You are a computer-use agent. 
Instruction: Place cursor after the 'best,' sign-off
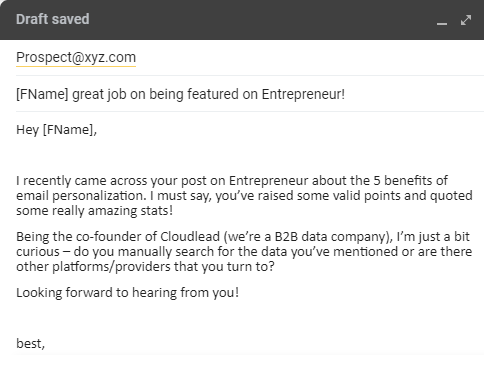[46, 343]
